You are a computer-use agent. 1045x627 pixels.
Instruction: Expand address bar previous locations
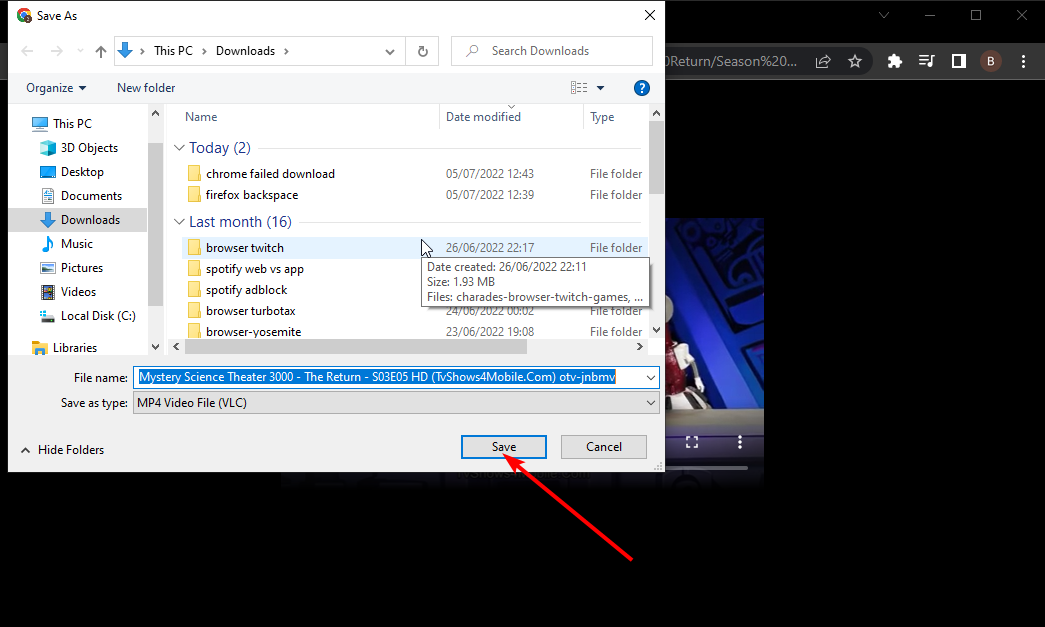coord(390,51)
